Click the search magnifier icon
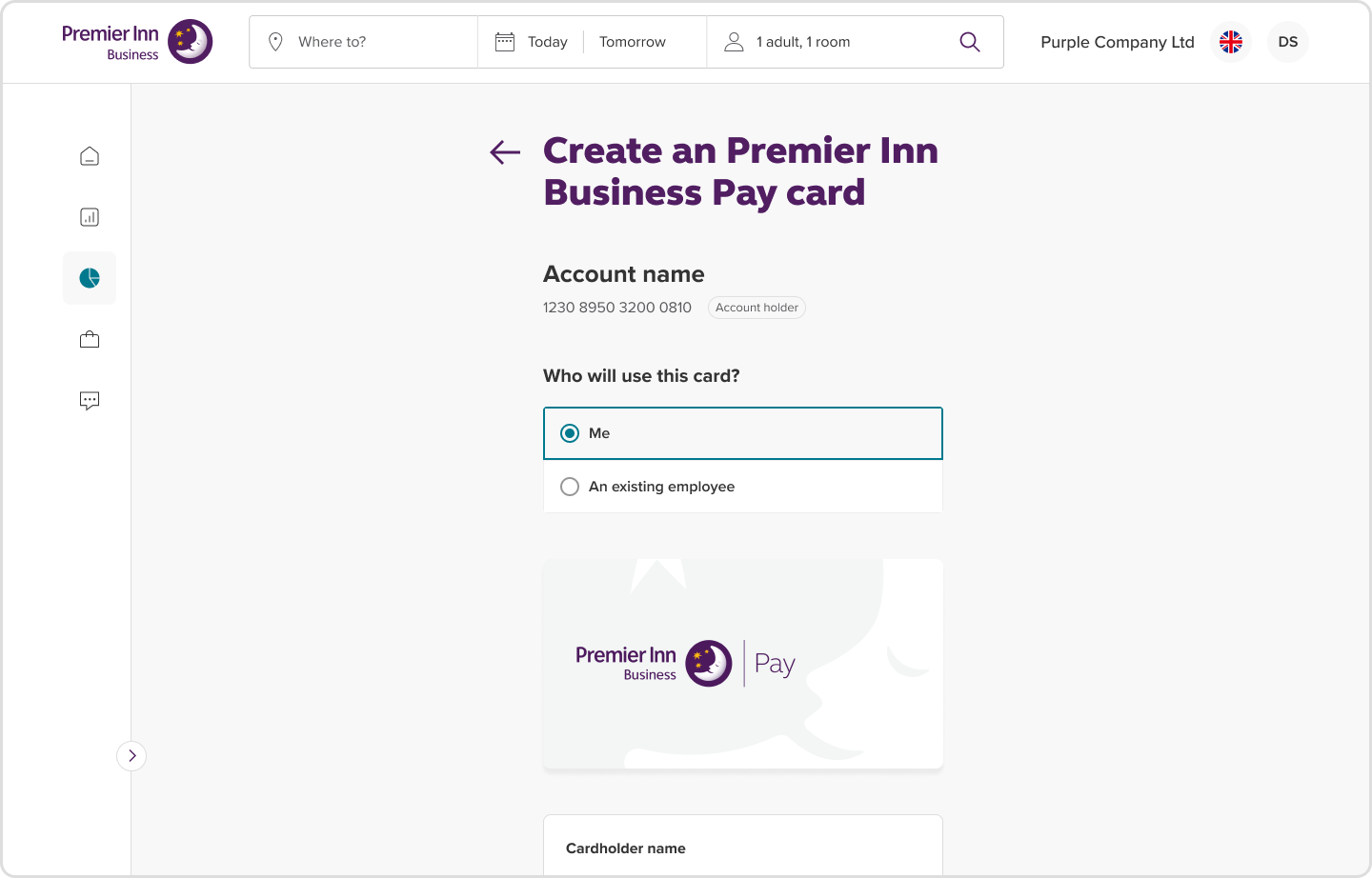Image resolution: width=1372 pixels, height=878 pixels. [x=970, y=42]
